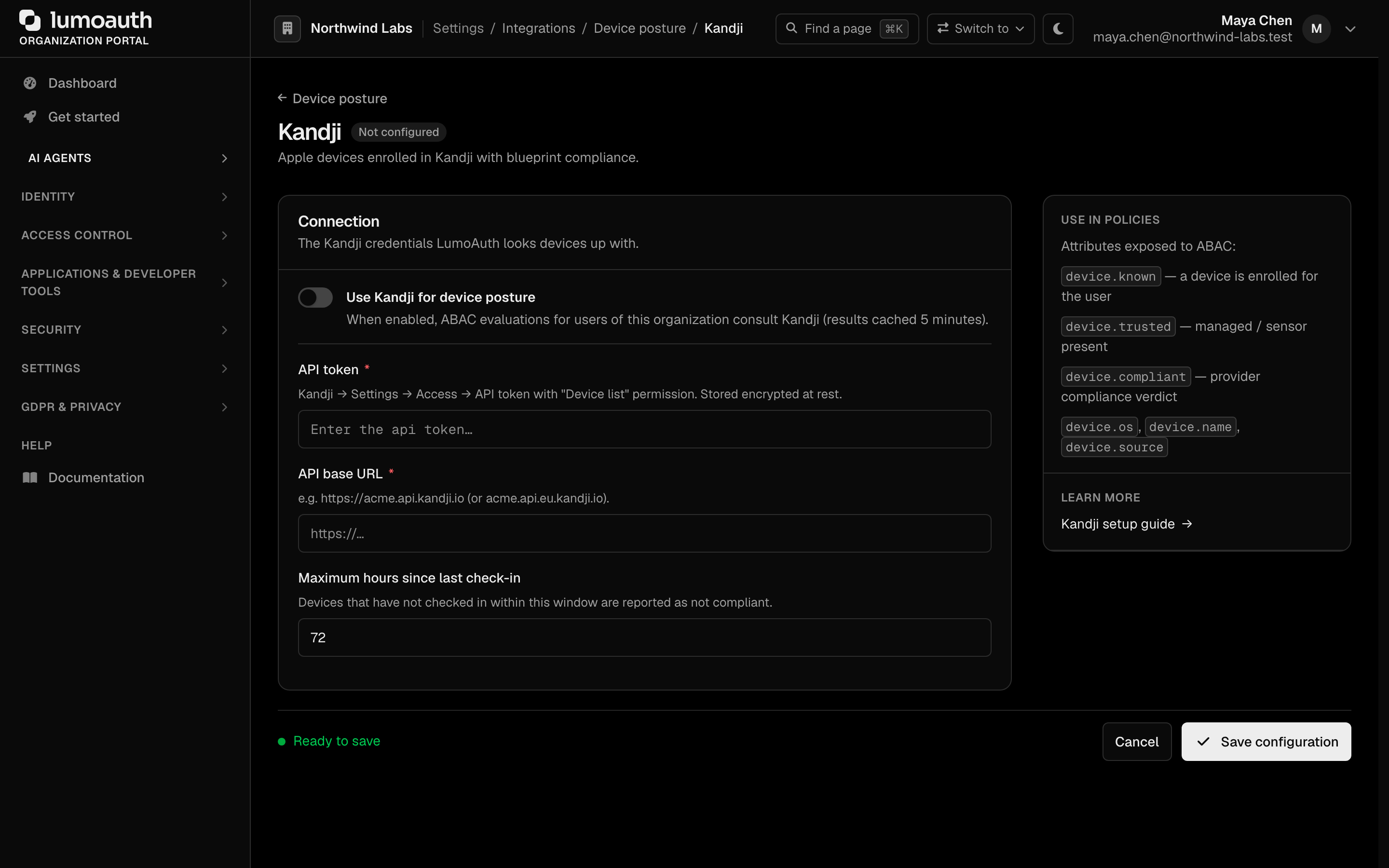Focus the API token input field
The image size is (1389, 868).
644,429
